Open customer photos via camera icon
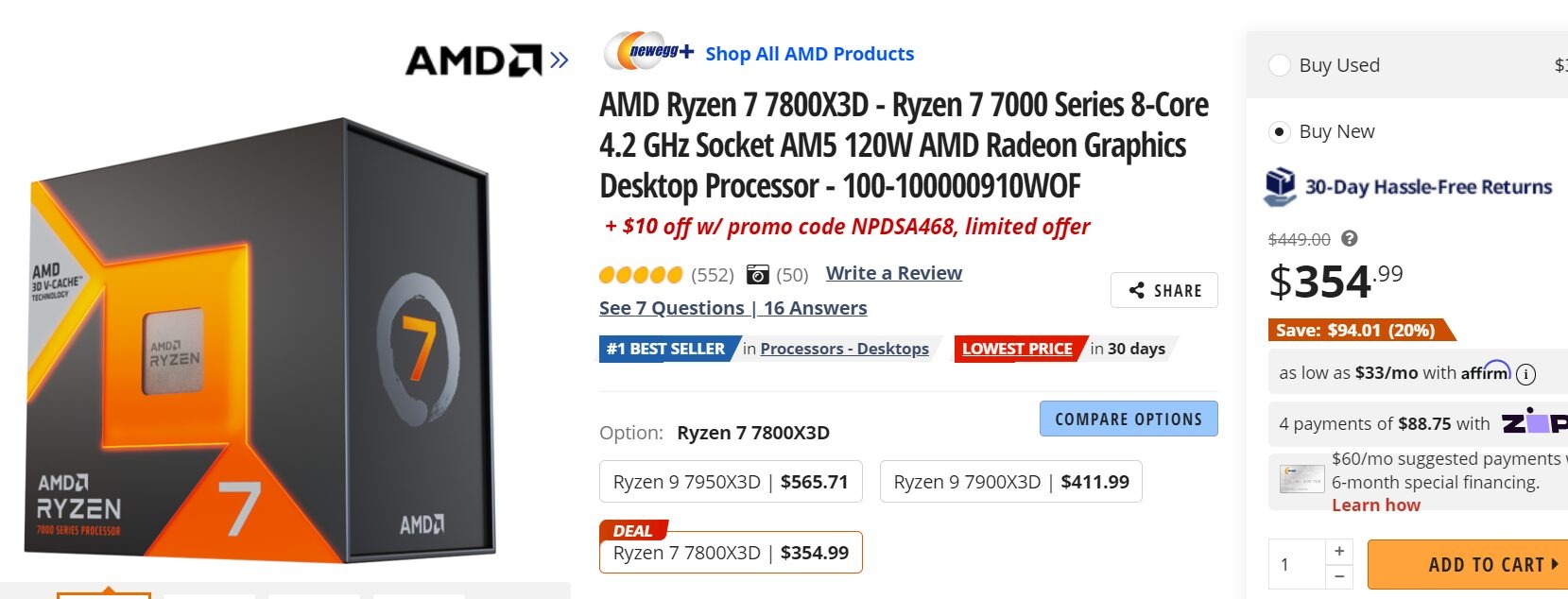Viewport: 1568px width, 599px height. pyautogui.click(x=757, y=274)
